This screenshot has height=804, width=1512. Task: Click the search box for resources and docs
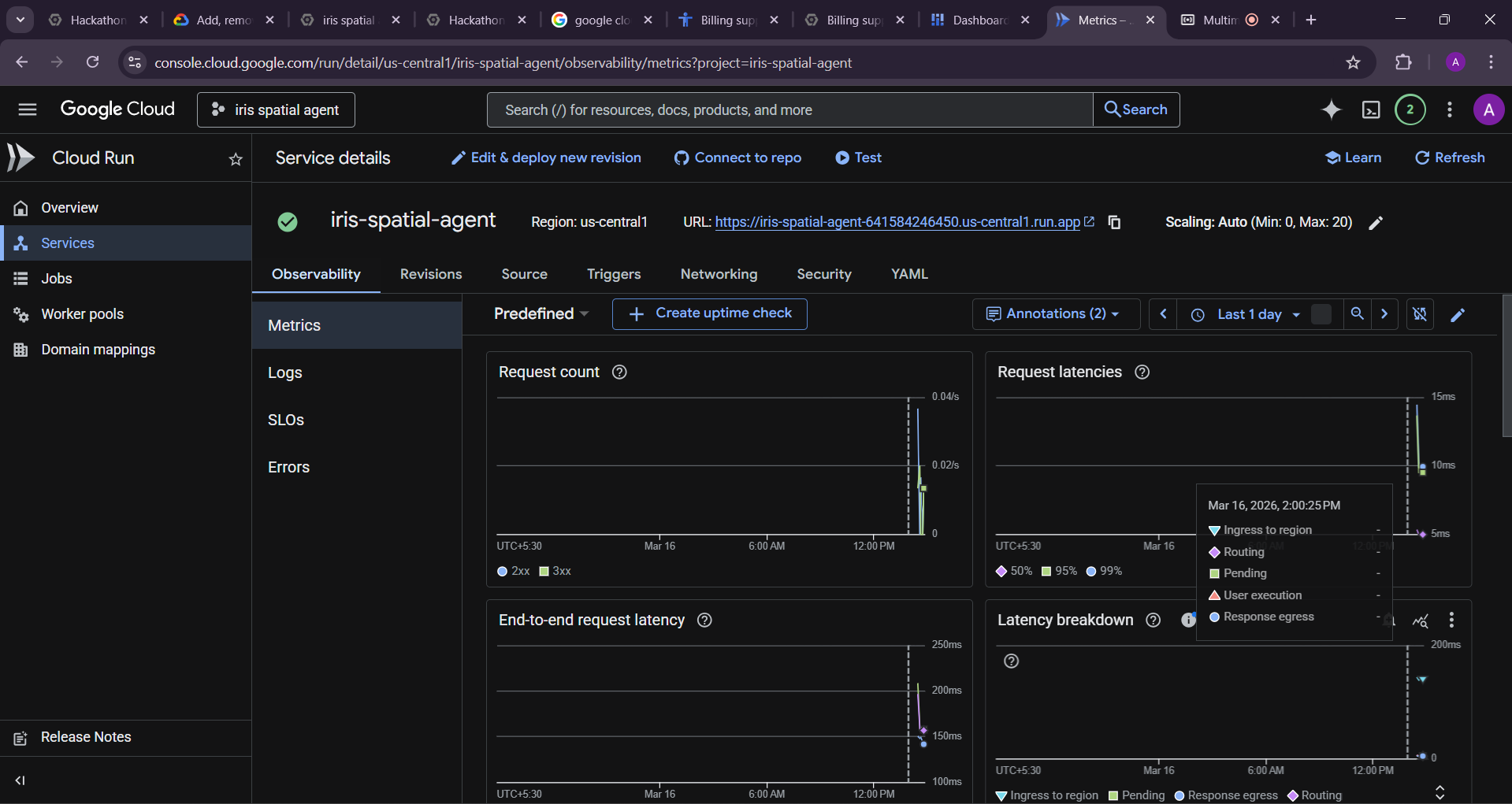pos(789,109)
